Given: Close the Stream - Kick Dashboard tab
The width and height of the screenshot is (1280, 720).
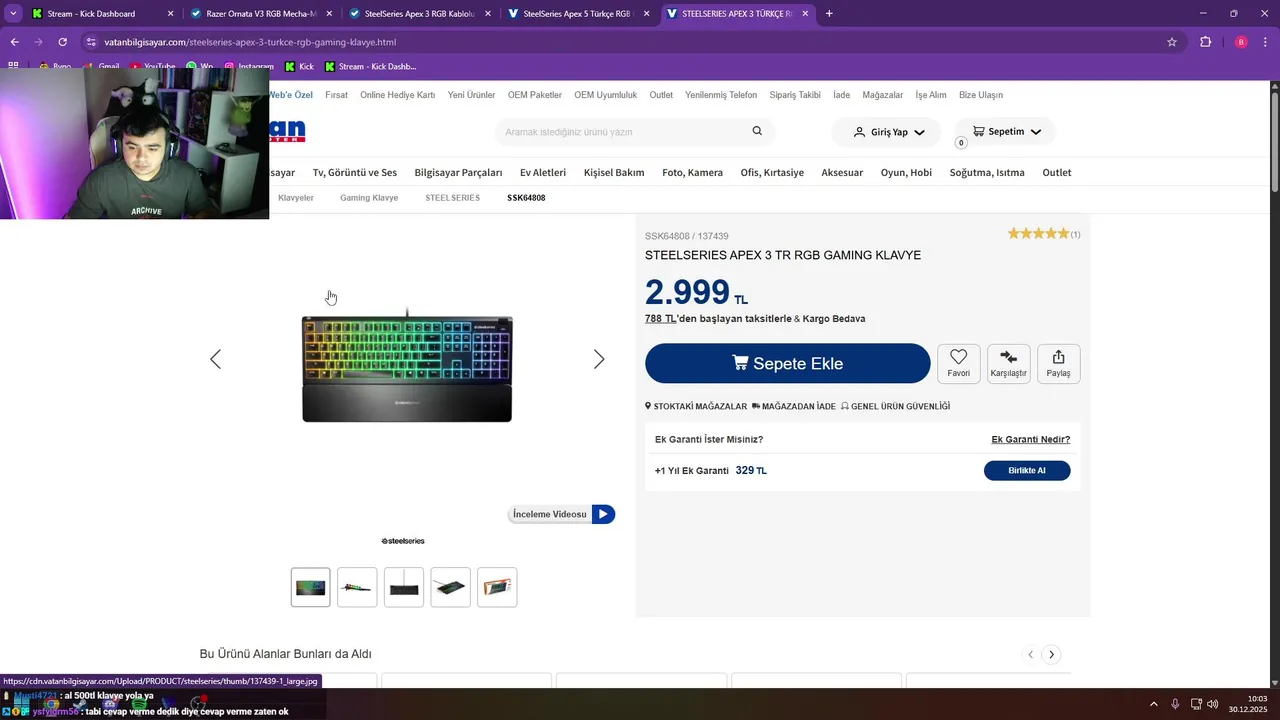Looking at the screenshot, I should (x=170, y=14).
